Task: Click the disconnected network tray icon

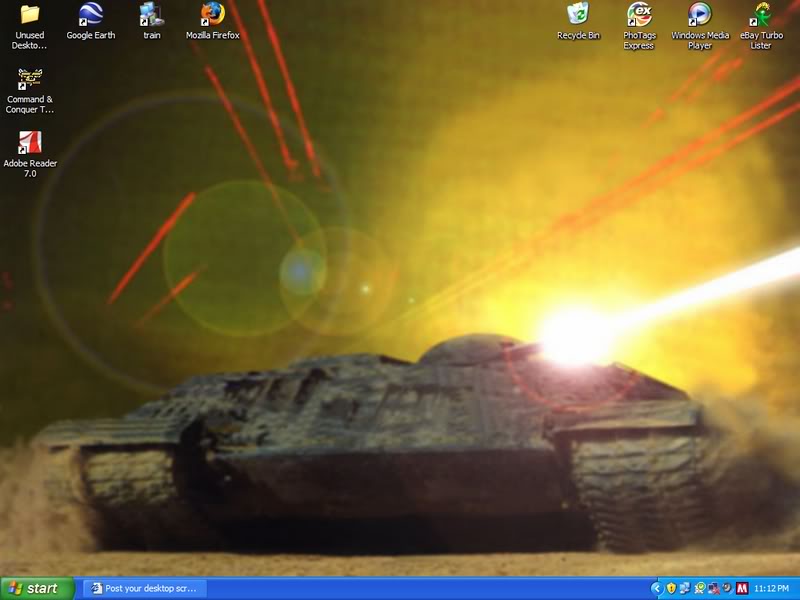Action: tap(713, 589)
